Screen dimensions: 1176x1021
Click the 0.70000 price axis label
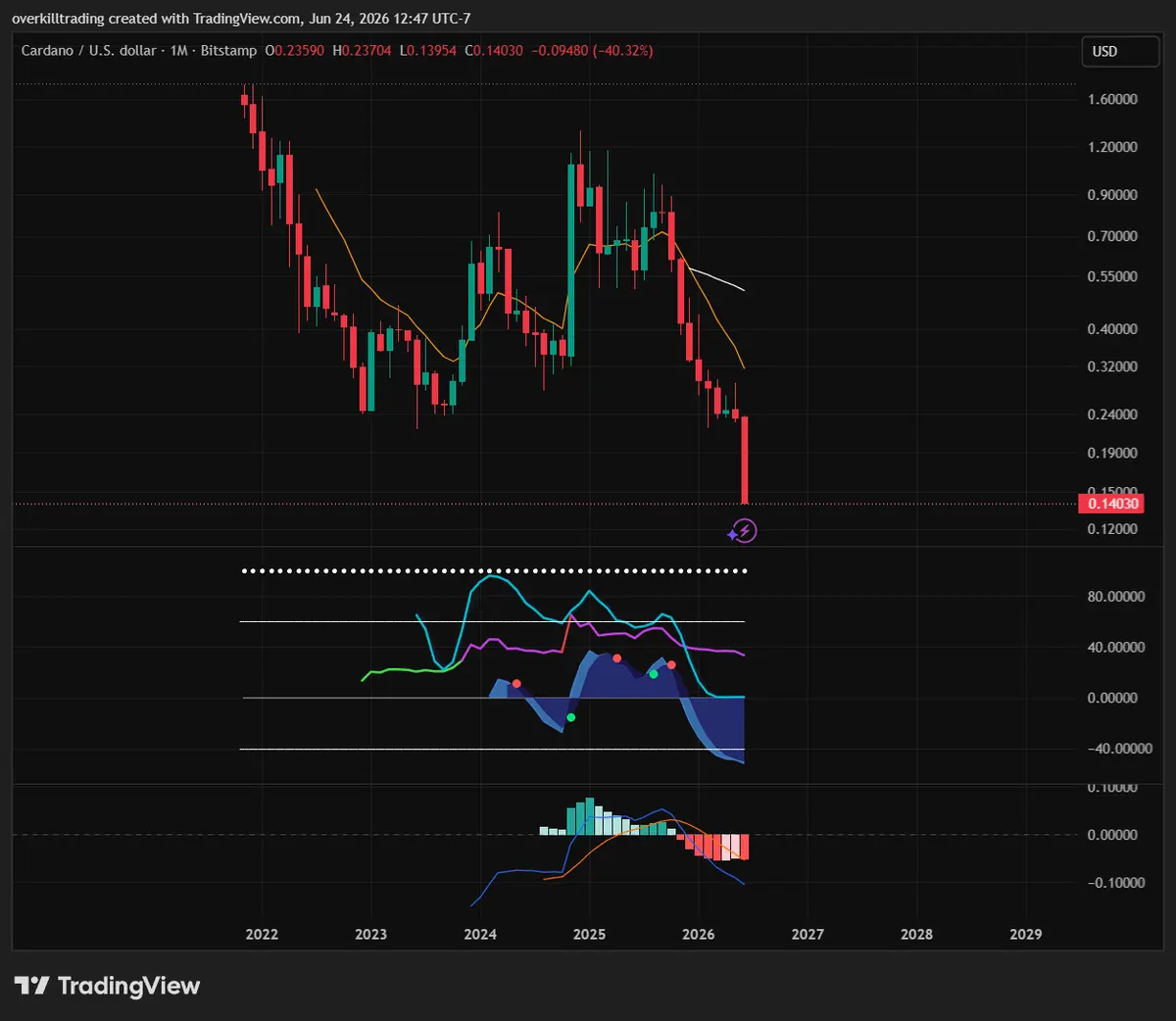1112,236
